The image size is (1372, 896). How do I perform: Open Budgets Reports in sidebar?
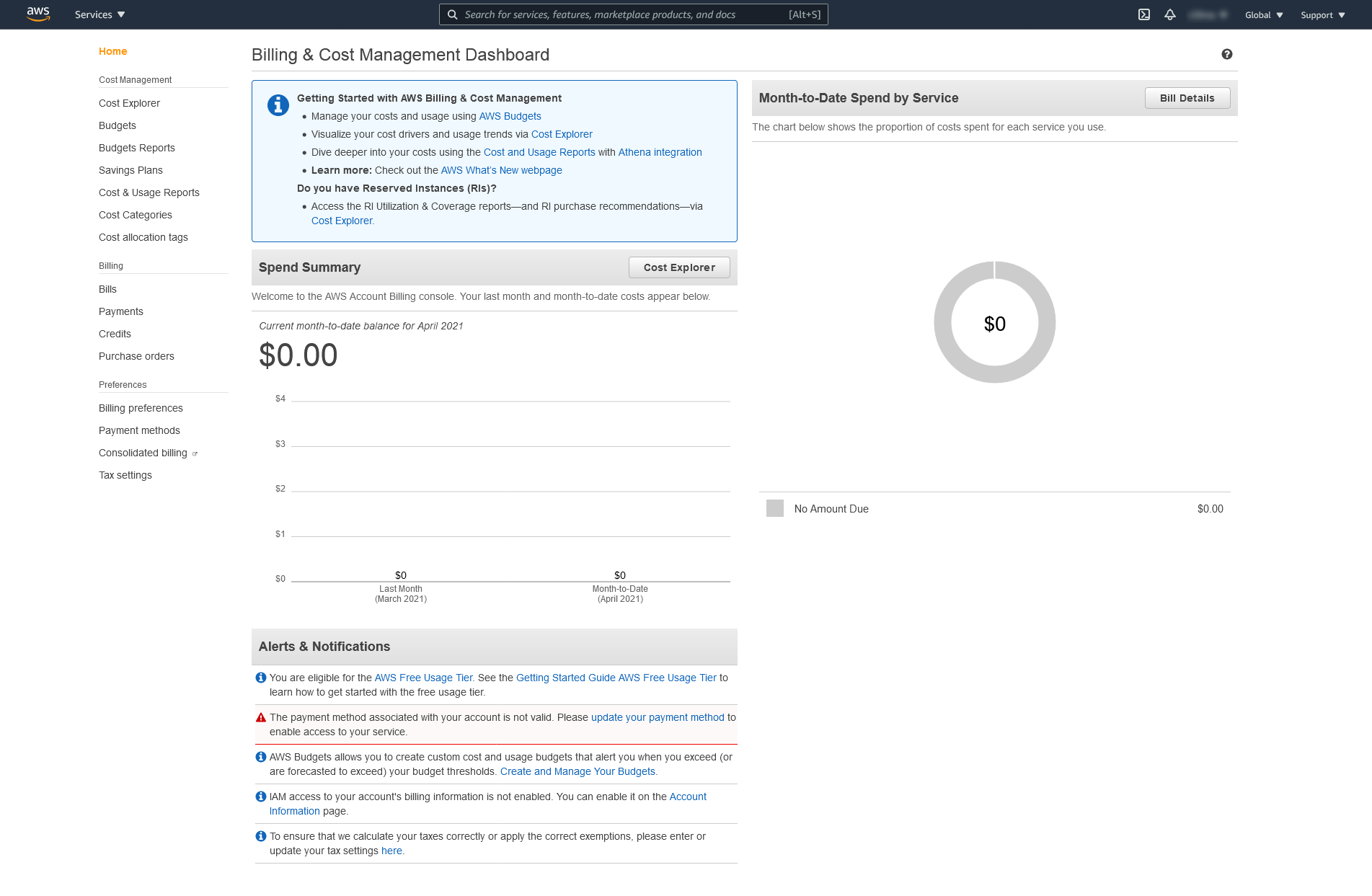(x=137, y=148)
